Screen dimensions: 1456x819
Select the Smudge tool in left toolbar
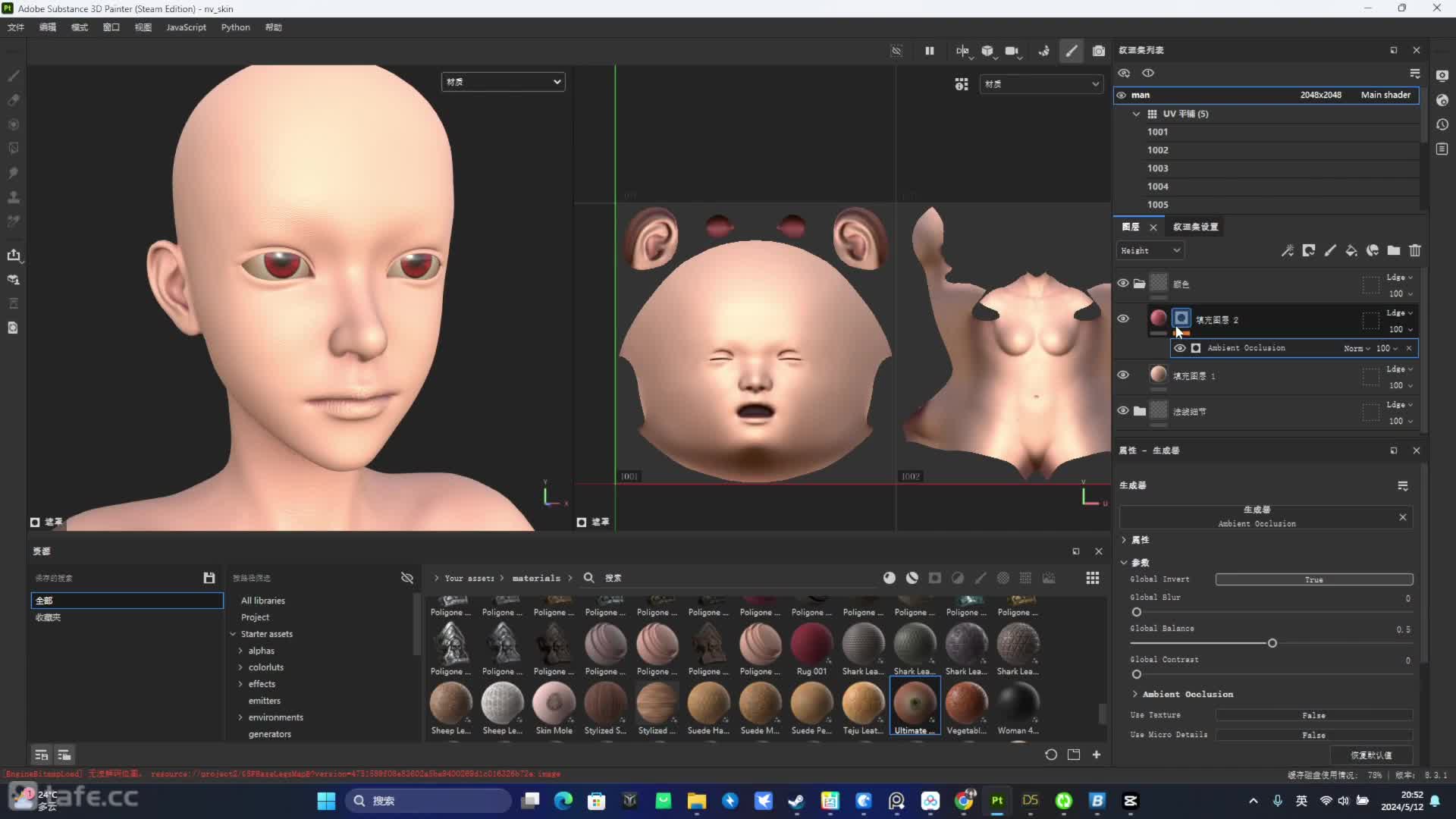(x=13, y=173)
